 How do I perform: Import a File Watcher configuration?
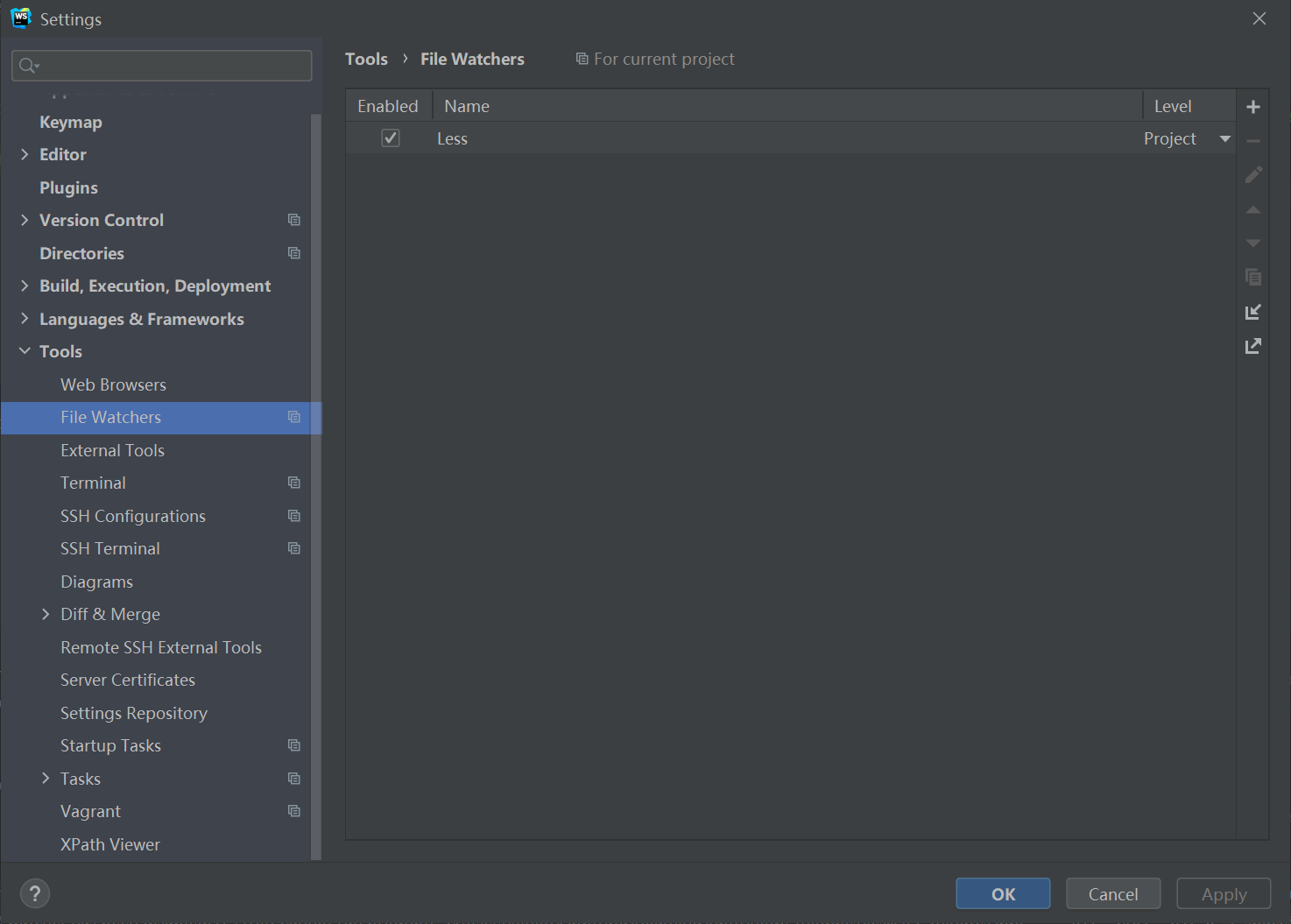pyautogui.click(x=1252, y=311)
